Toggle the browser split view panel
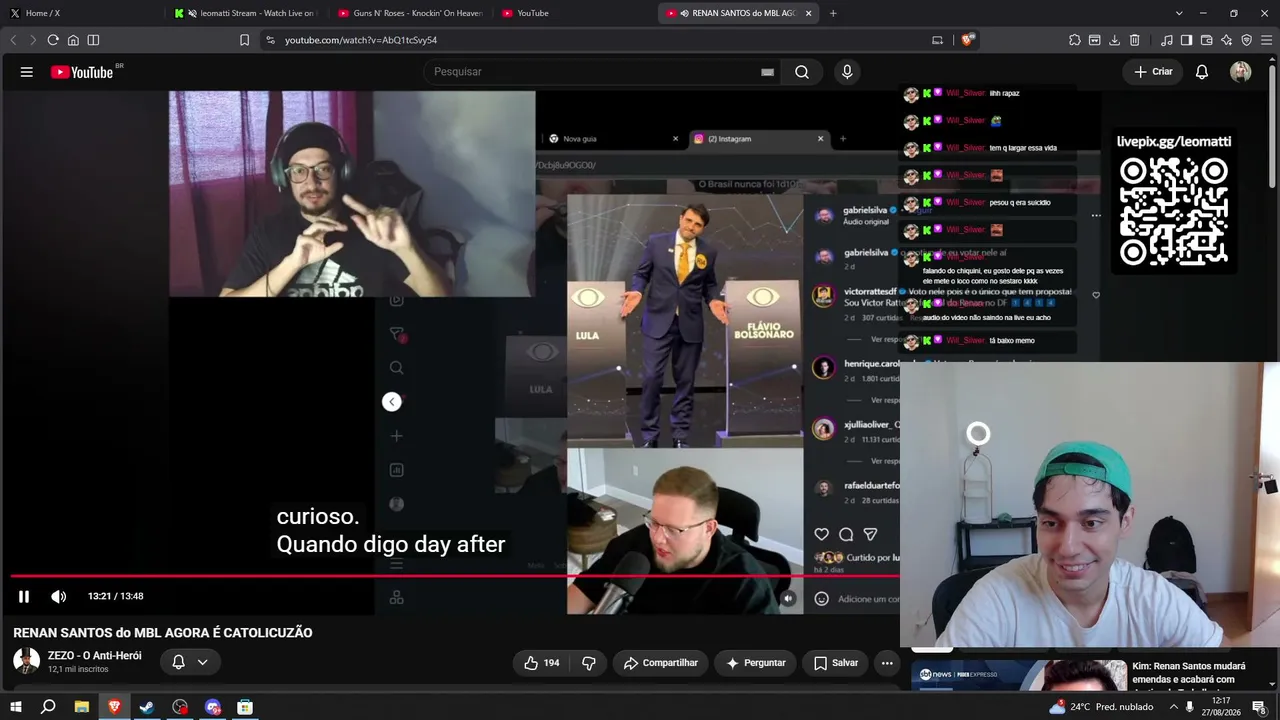The width and height of the screenshot is (1280, 720). point(93,40)
